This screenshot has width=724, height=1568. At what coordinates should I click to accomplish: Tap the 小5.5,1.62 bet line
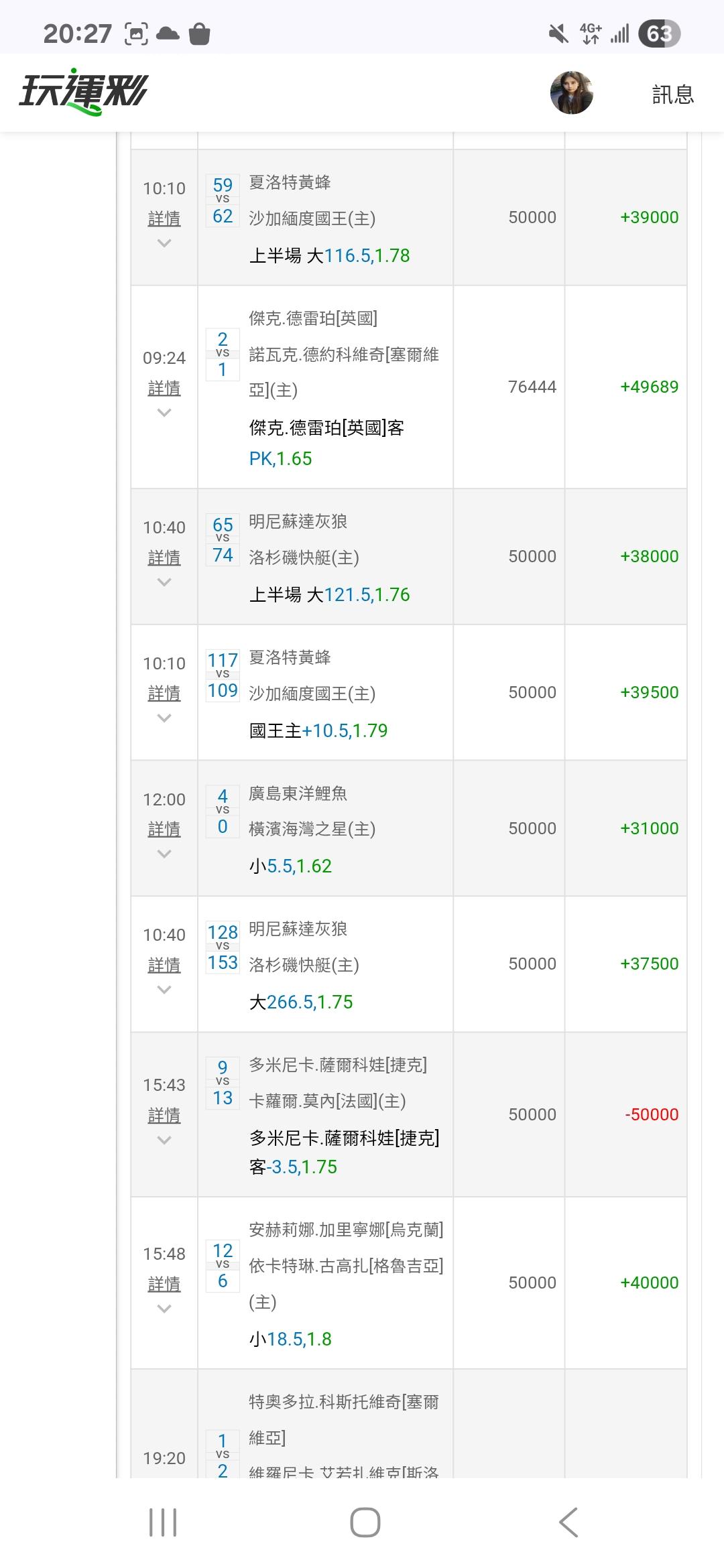pos(290,866)
